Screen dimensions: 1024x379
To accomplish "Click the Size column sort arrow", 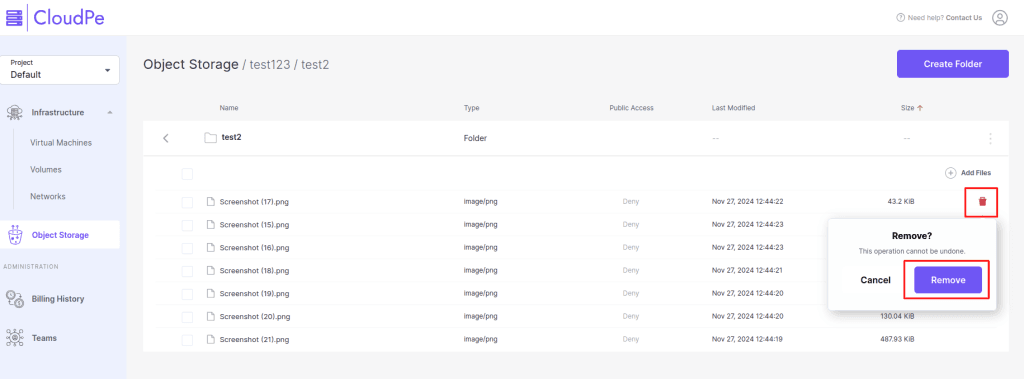I will coord(920,108).
